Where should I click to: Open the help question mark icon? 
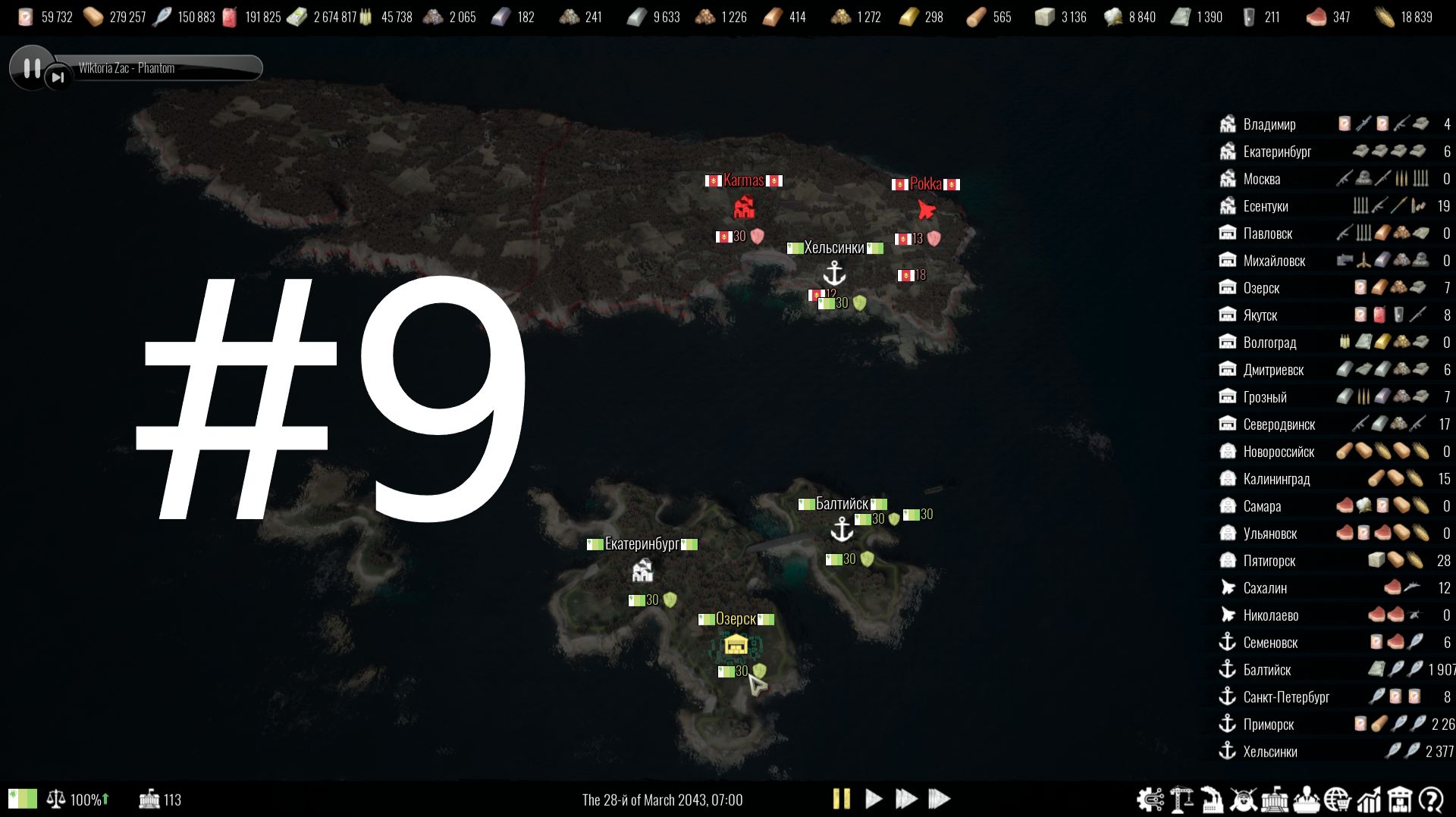click(x=1431, y=800)
